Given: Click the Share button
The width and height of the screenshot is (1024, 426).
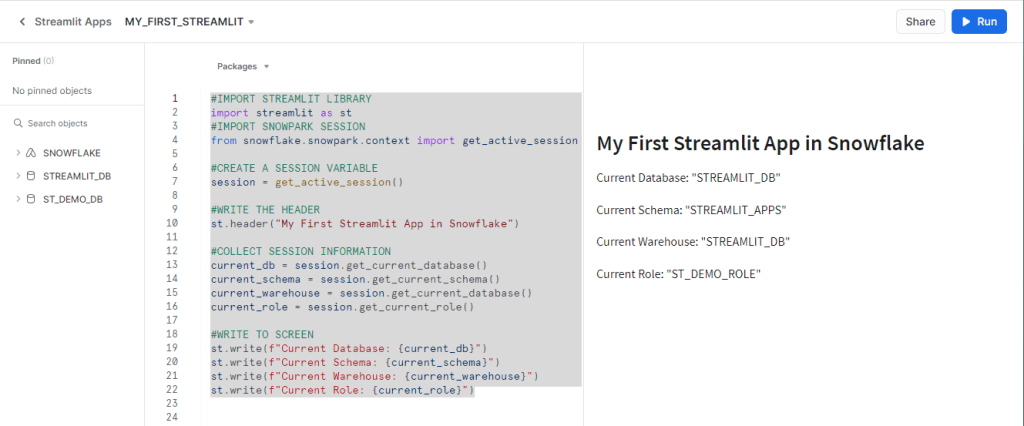Looking at the screenshot, I should point(920,21).
